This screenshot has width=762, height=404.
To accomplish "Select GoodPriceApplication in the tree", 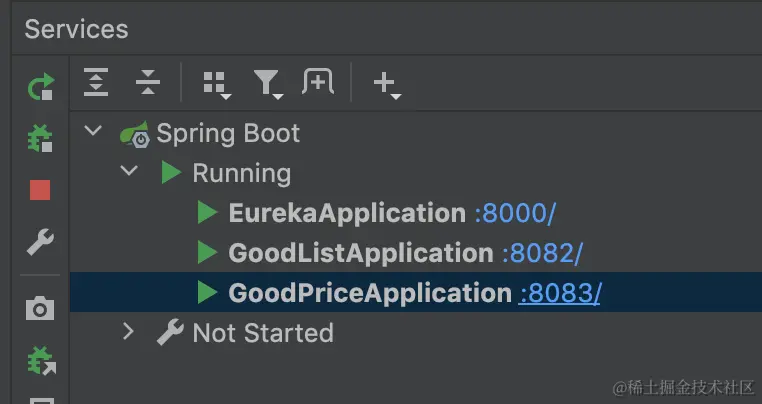I will click(370, 293).
